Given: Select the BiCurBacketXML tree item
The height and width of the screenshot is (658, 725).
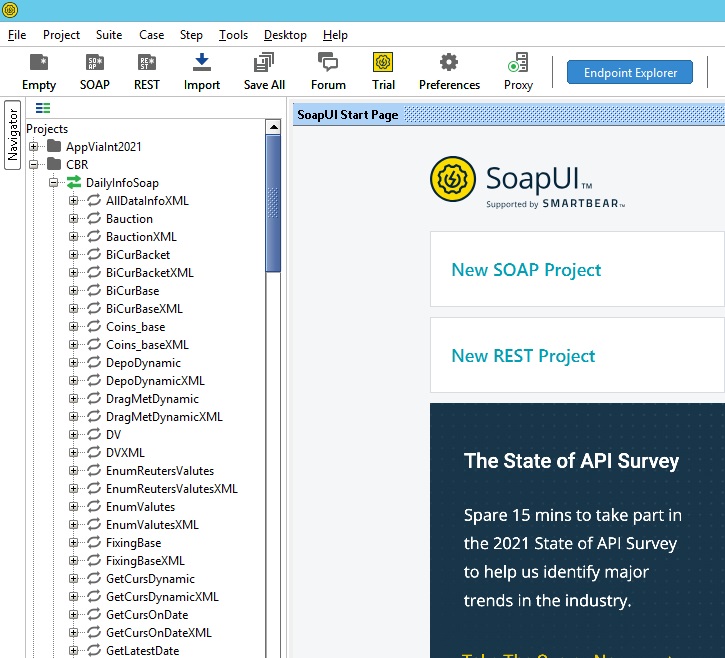Looking at the screenshot, I should coord(149,272).
